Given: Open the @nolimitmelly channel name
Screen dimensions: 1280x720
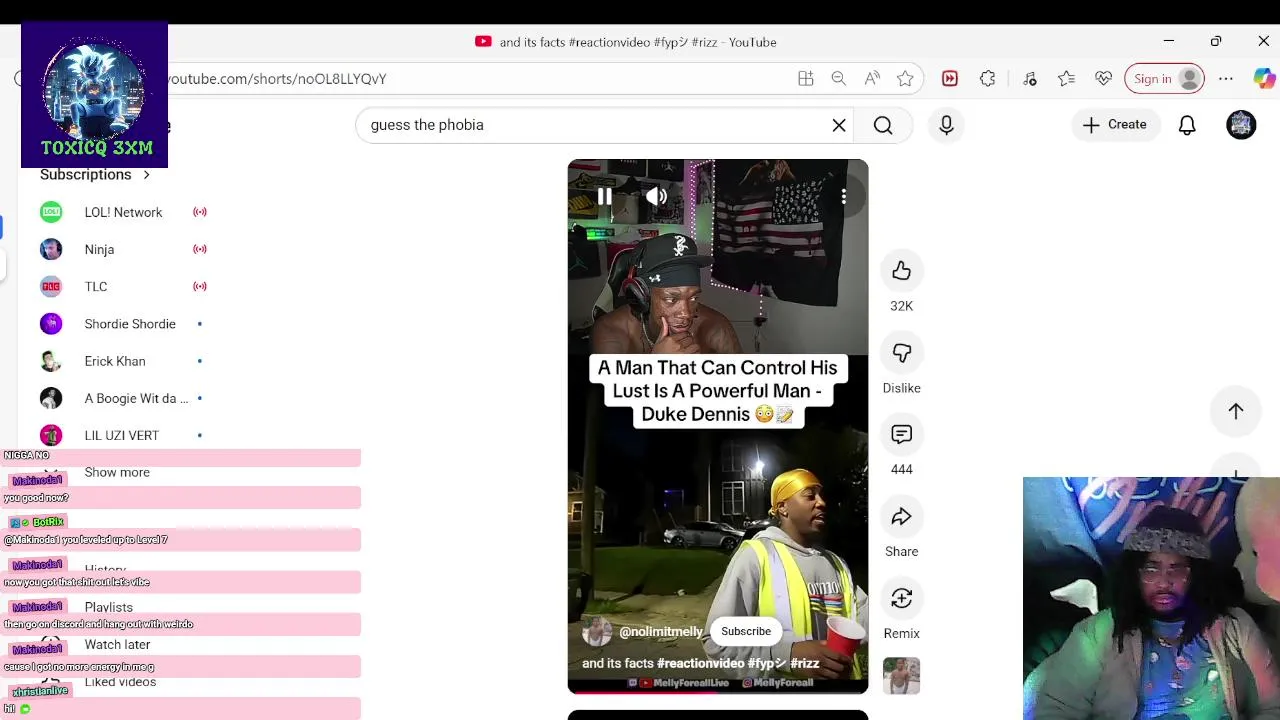Looking at the screenshot, I should point(661,632).
